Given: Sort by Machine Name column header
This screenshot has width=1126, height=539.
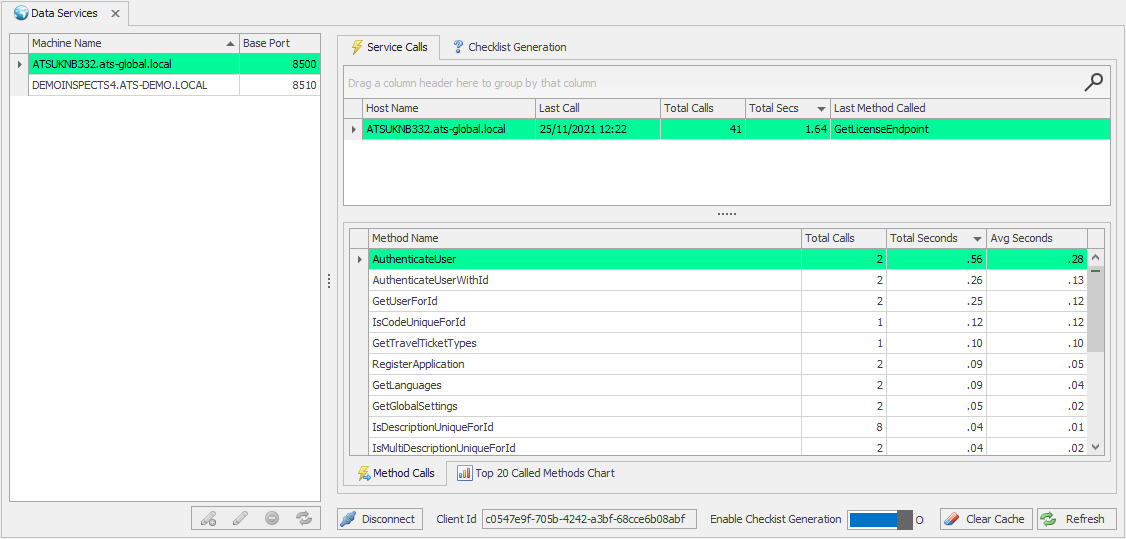Looking at the screenshot, I should pos(134,43).
